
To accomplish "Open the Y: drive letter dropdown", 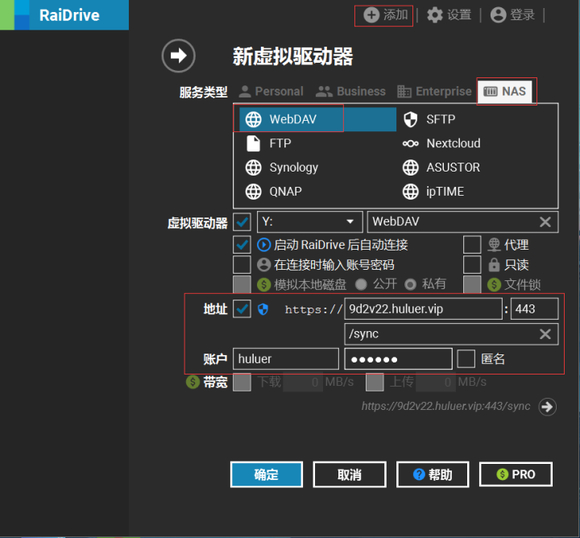I will 310,222.
